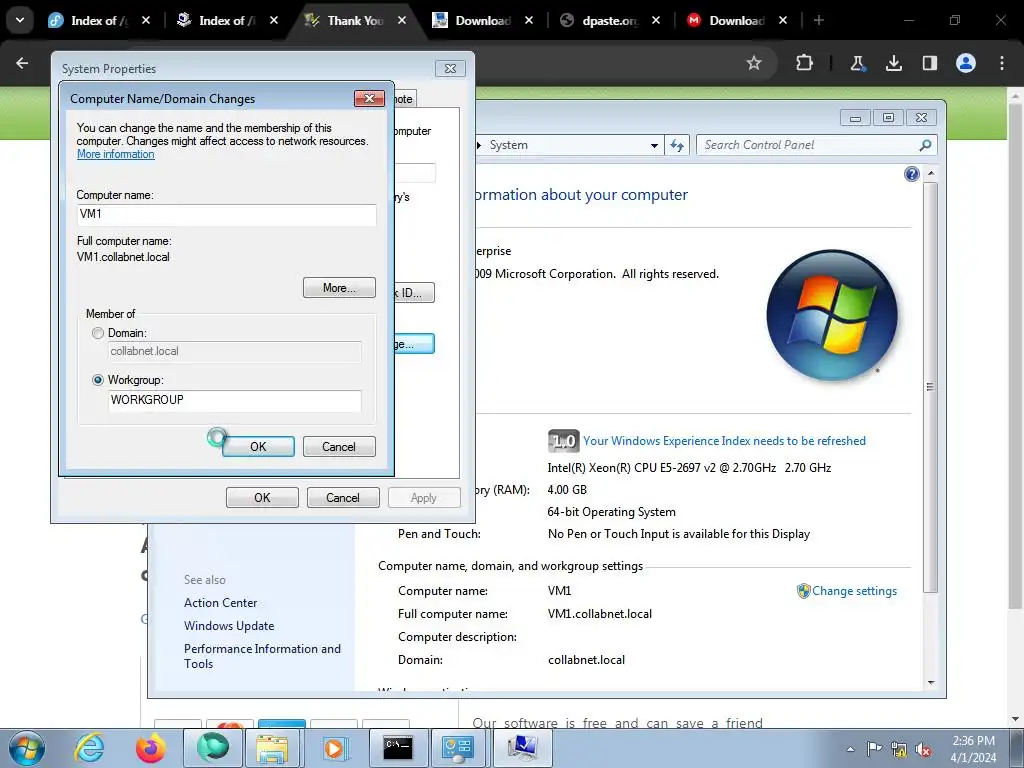
Task: Open Action Center flag tray icon
Action: [x=874, y=749]
